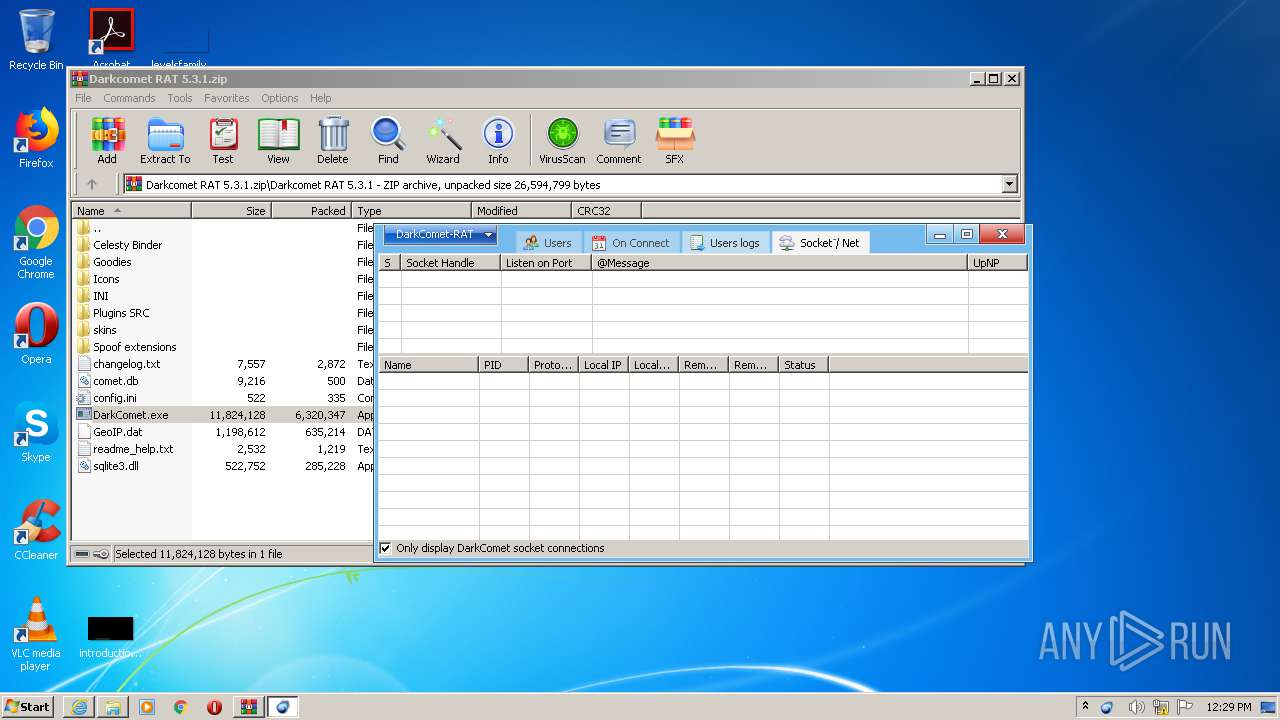Open Google Chrome desktop shortcut
Screen dimensions: 1280x720
pyautogui.click(x=36, y=243)
